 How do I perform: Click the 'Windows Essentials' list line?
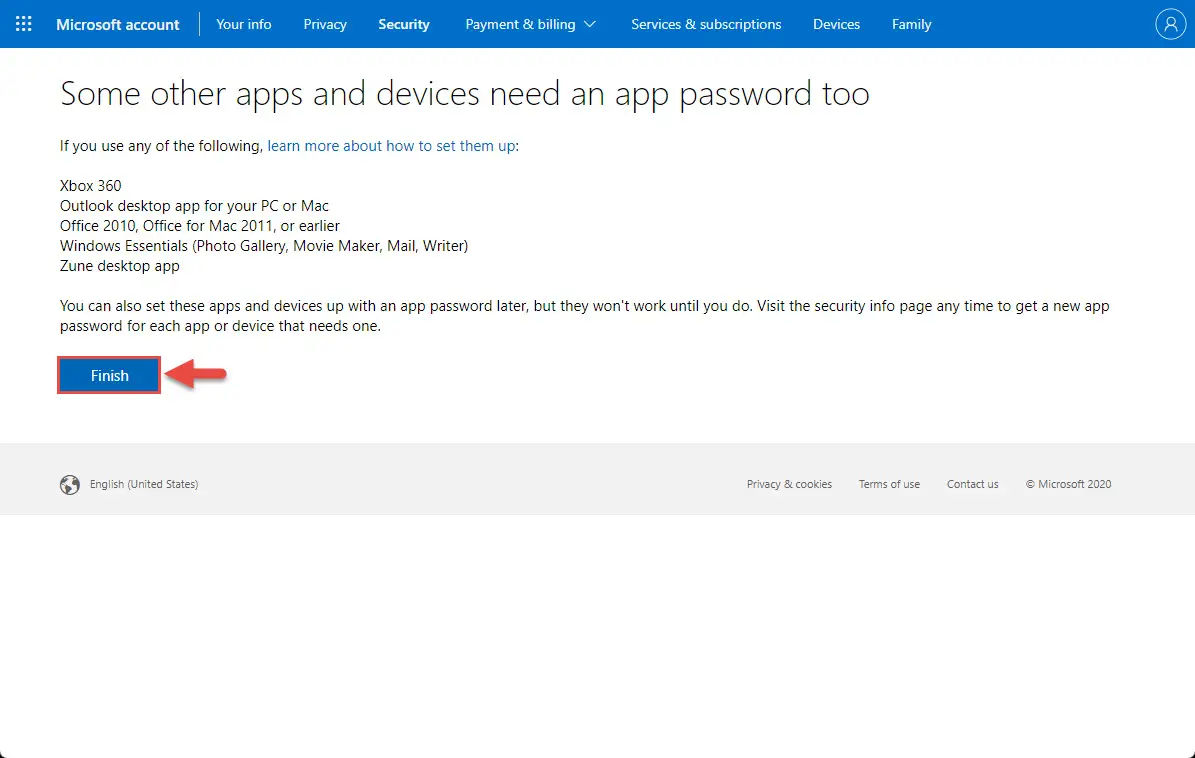pos(264,245)
